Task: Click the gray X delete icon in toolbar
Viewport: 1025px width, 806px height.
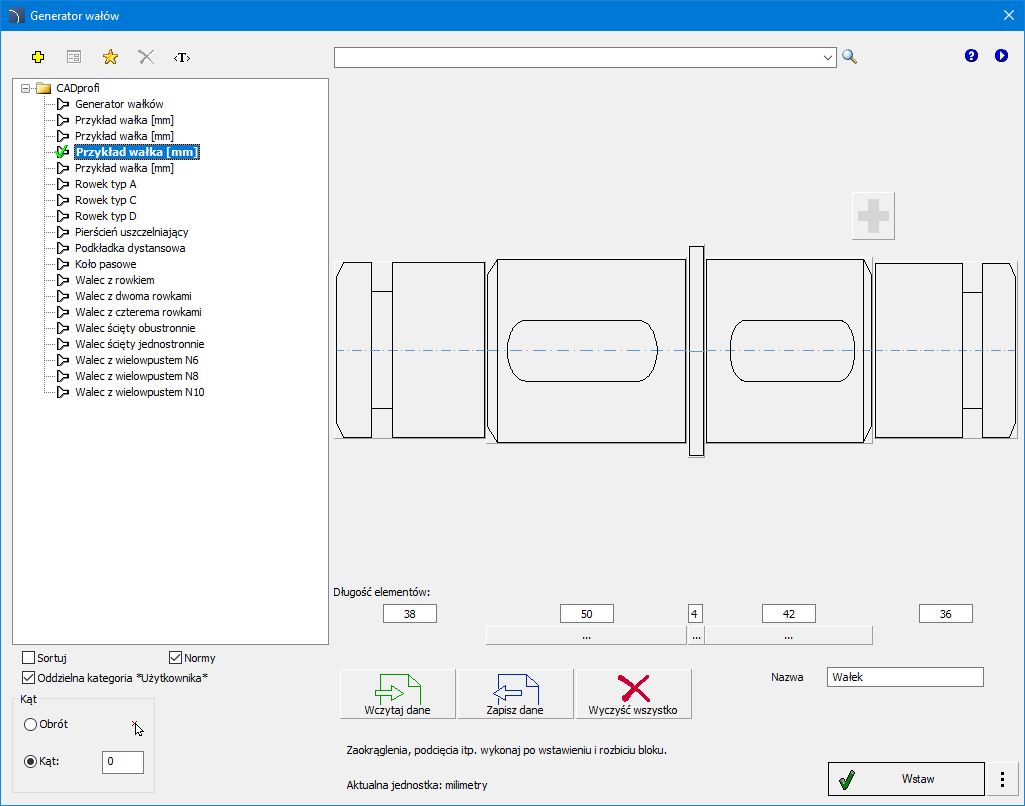Action: click(146, 57)
